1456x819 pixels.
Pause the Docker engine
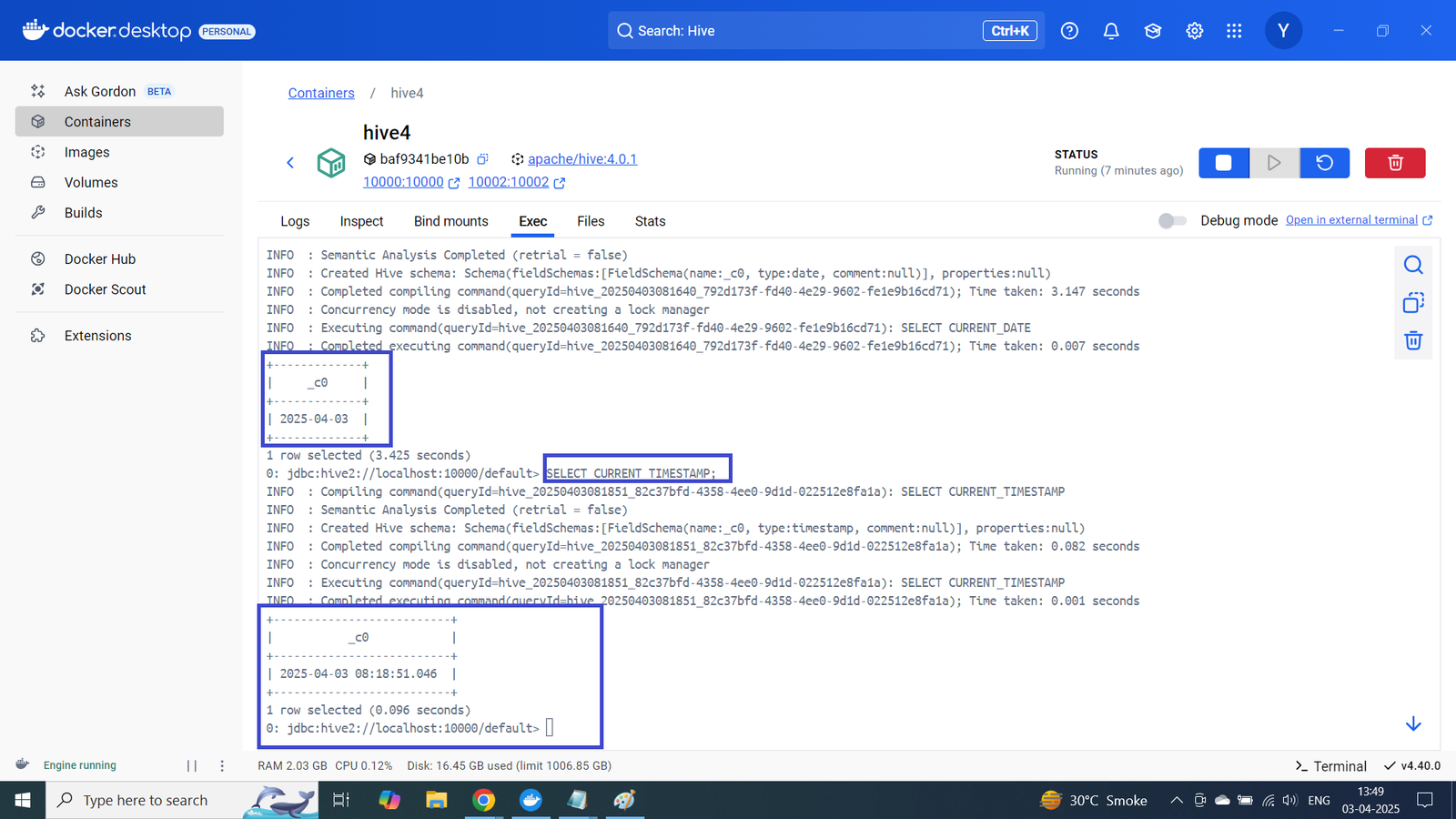point(192,766)
